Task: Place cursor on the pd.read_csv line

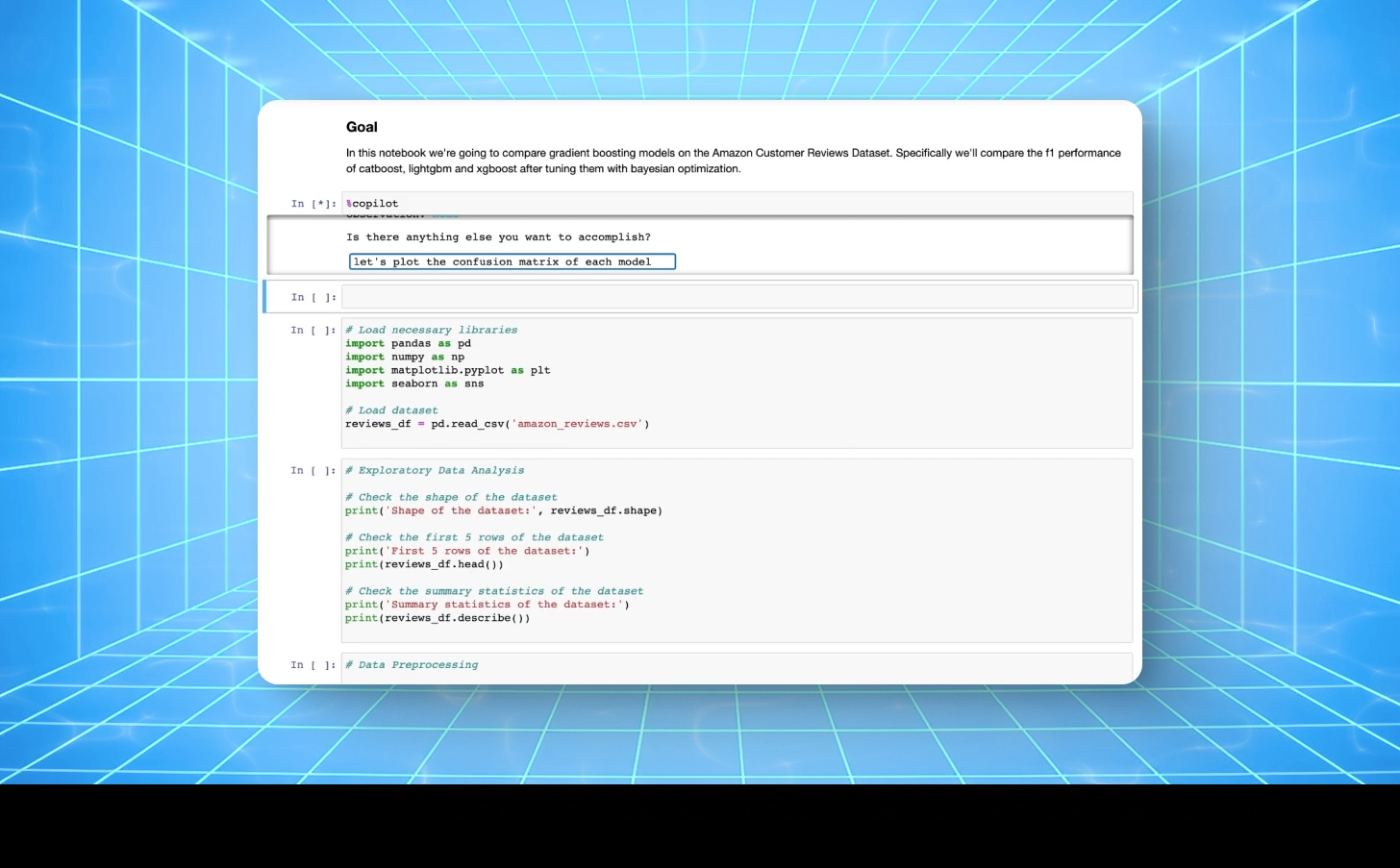Action: point(497,423)
